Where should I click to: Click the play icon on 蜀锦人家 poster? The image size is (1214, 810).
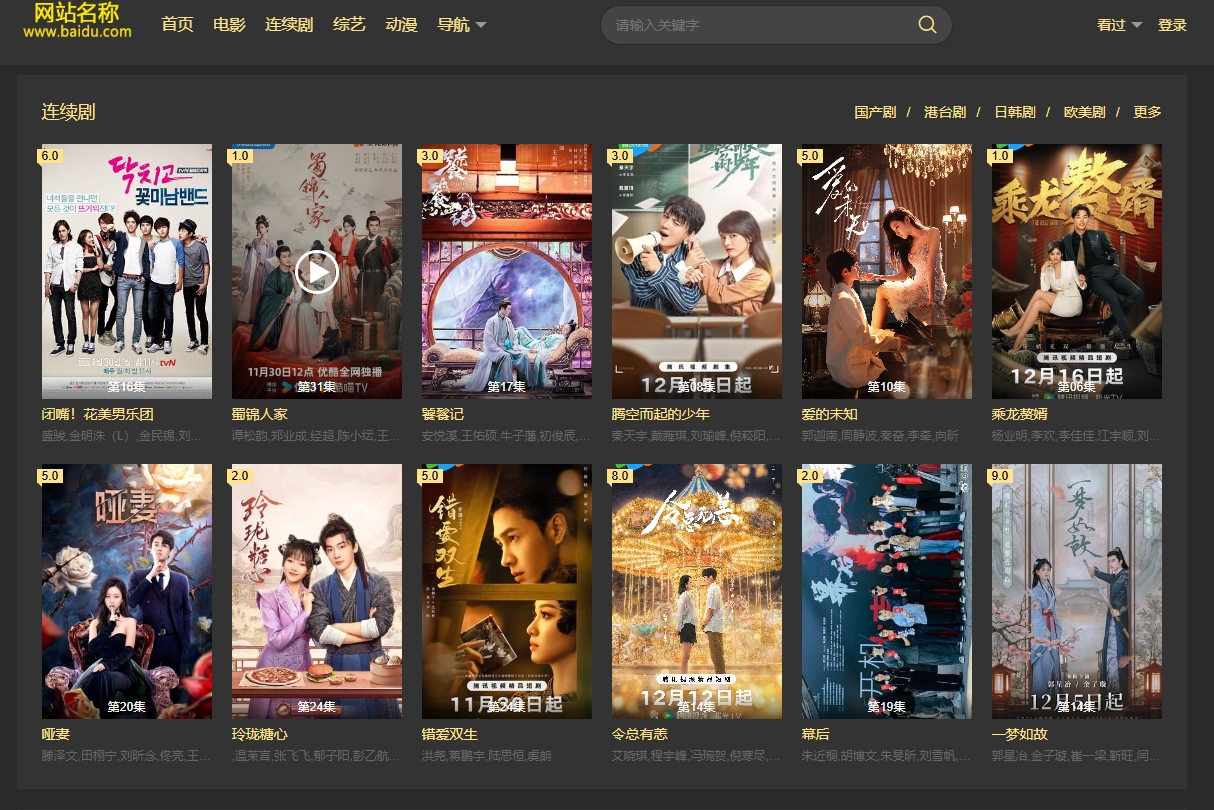(x=317, y=271)
